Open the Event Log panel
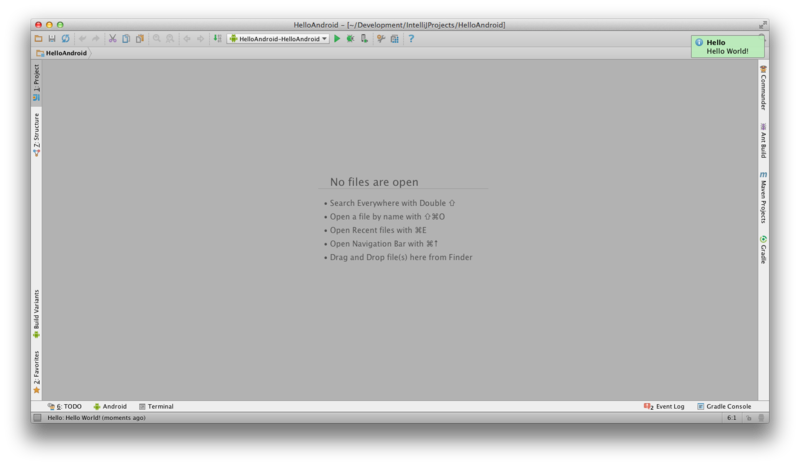The width and height of the screenshot is (800, 466). point(664,407)
